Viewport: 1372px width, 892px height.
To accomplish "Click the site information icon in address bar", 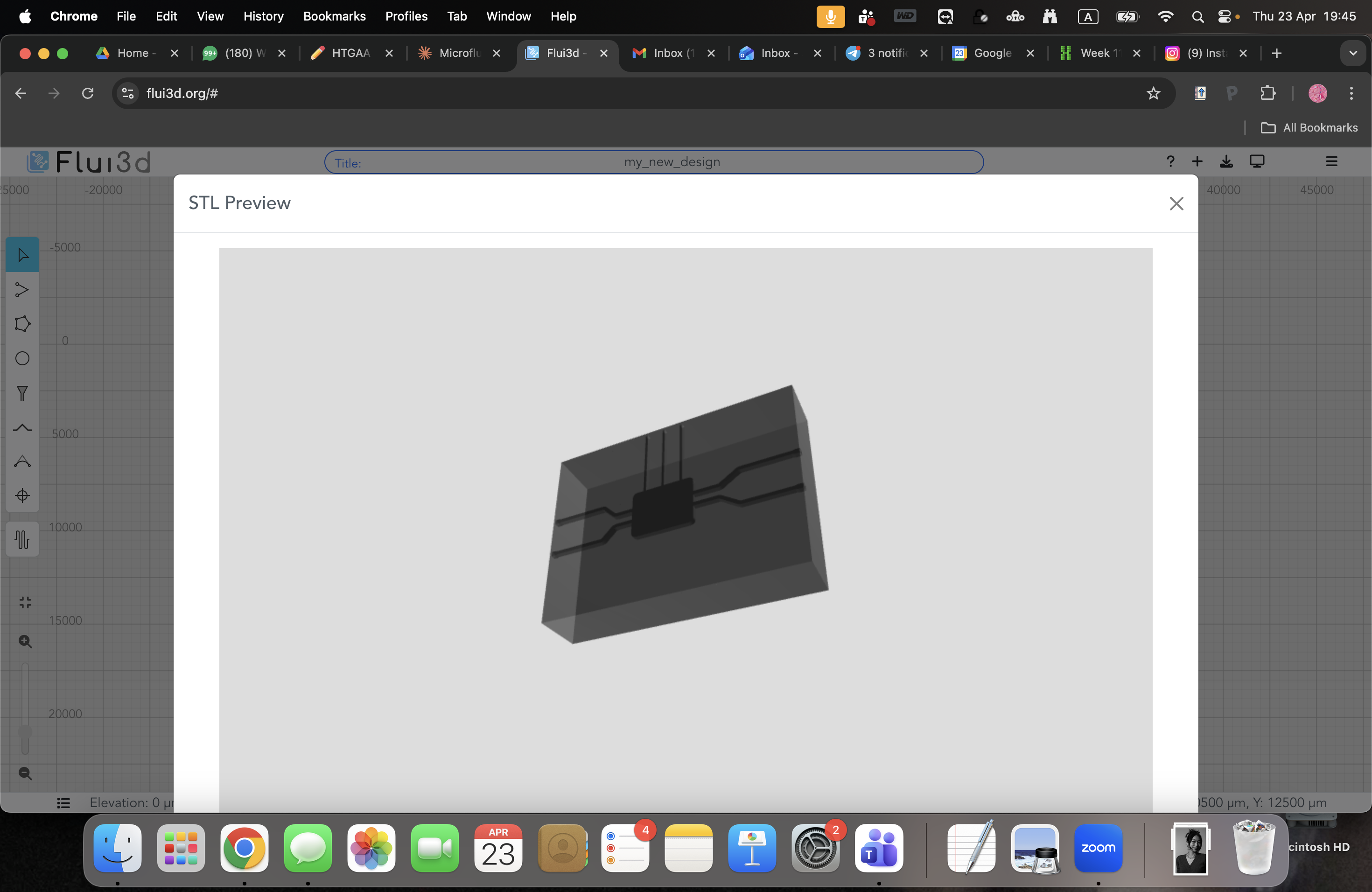I will coord(128,93).
